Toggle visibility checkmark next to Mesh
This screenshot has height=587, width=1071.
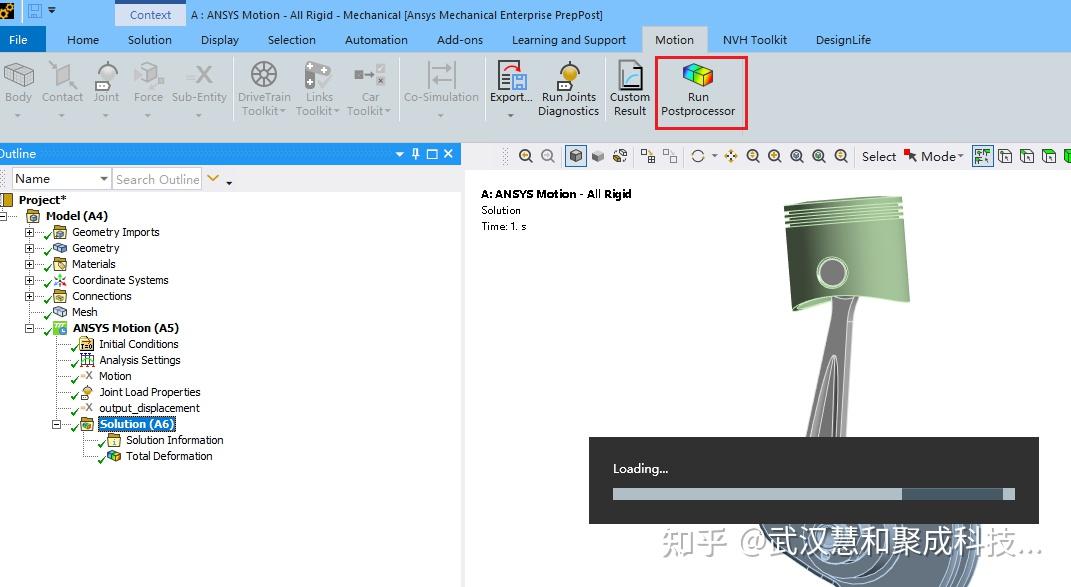[47, 312]
